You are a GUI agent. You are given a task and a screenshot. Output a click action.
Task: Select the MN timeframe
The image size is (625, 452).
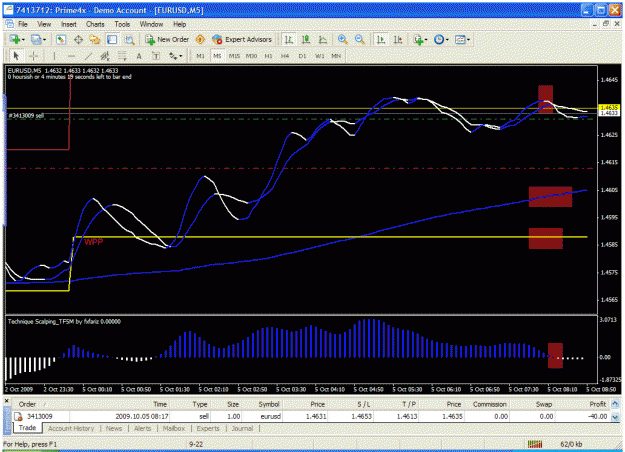(x=336, y=56)
